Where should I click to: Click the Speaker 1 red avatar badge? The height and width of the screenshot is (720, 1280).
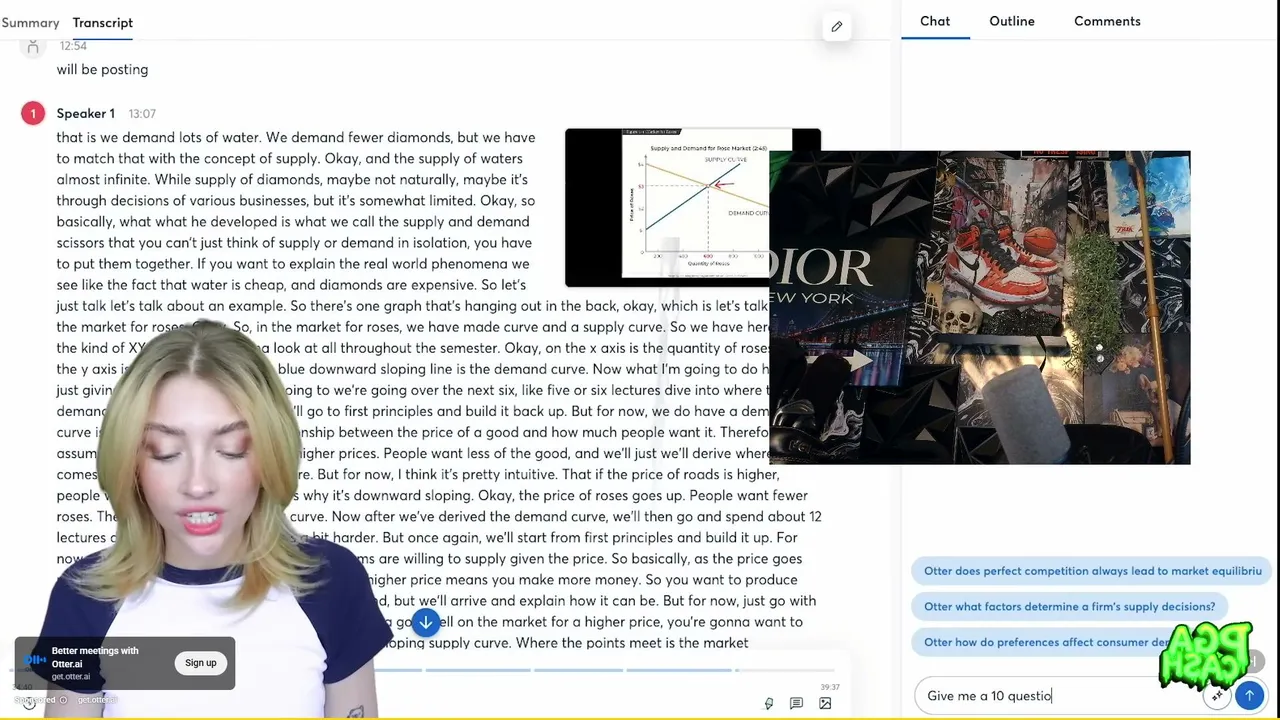[32, 114]
